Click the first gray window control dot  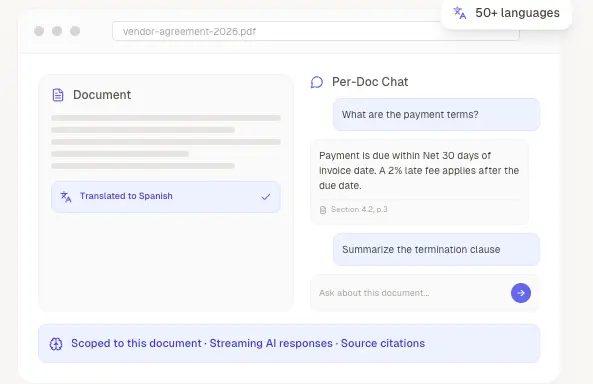tap(39, 31)
